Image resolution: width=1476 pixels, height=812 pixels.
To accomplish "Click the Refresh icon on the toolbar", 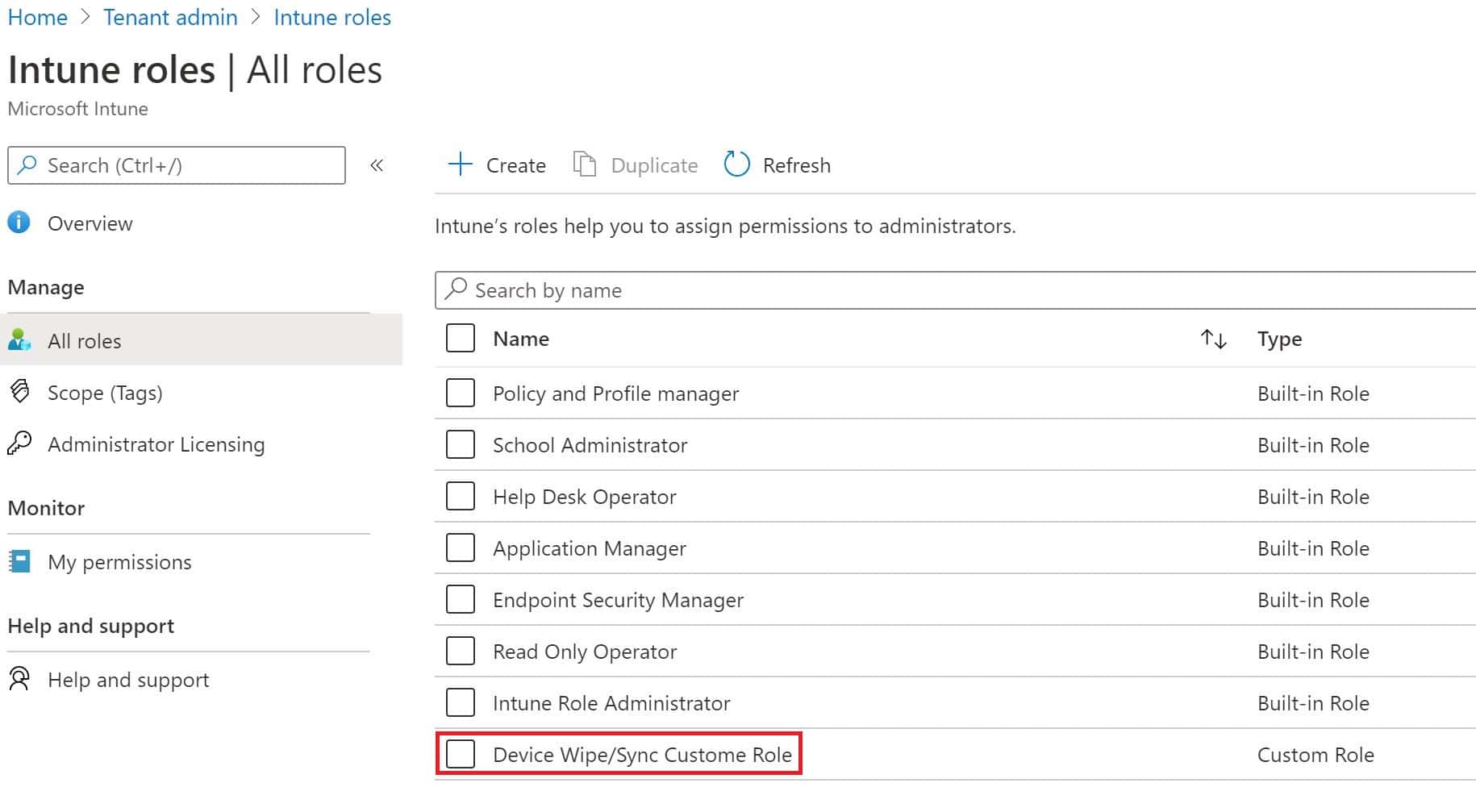I will (x=736, y=164).
